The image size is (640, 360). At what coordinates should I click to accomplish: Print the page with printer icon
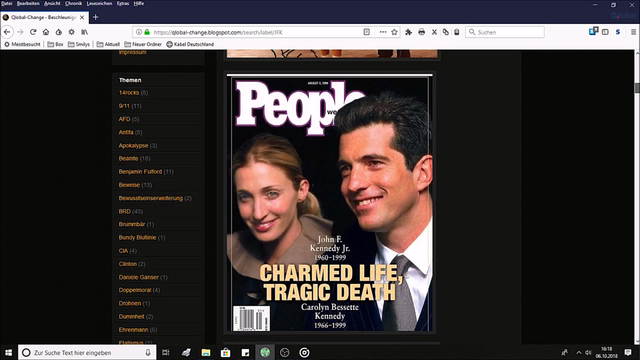click(422, 32)
